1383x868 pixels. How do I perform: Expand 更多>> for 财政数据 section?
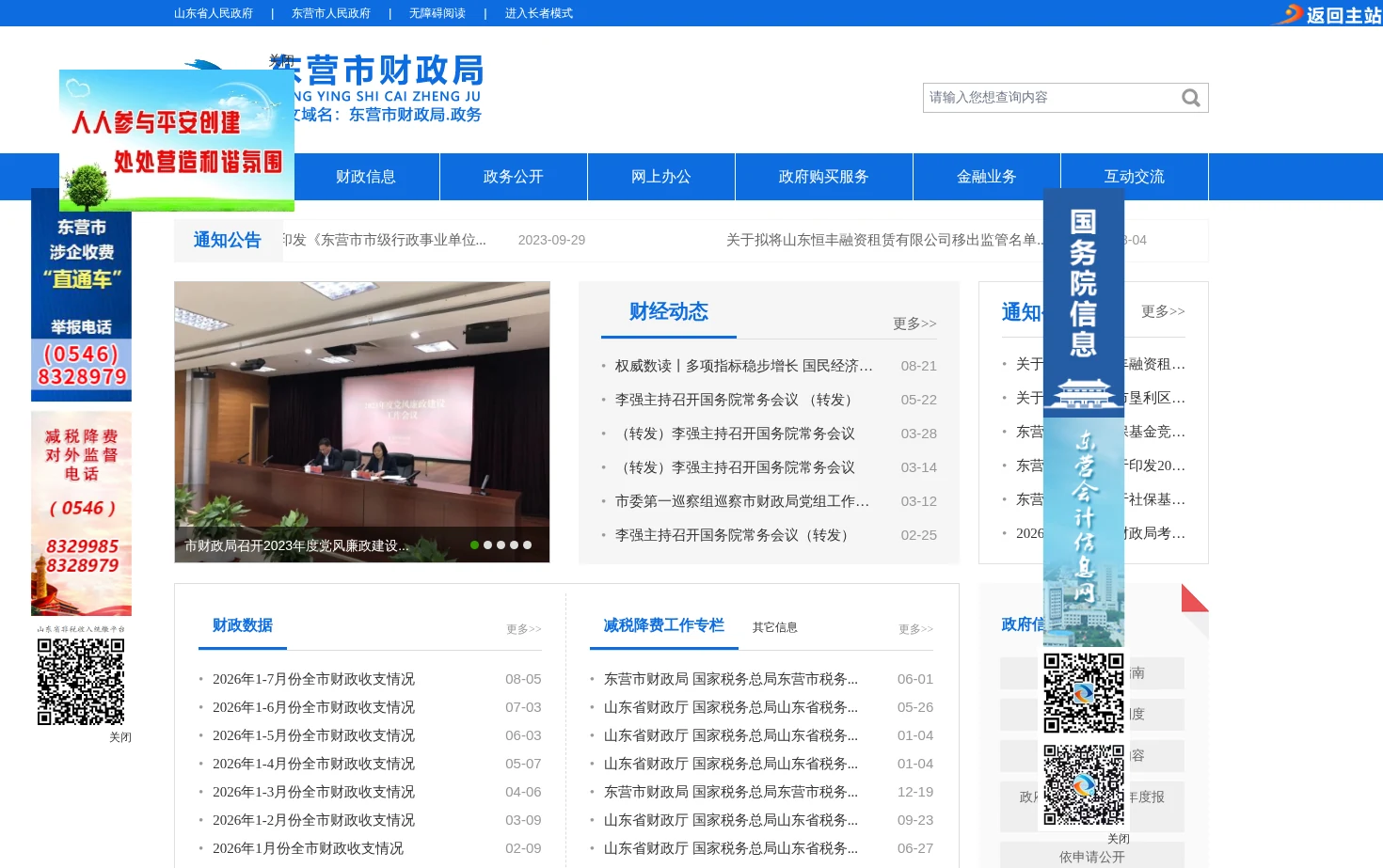pyautogui.click(x=524, y=629)
